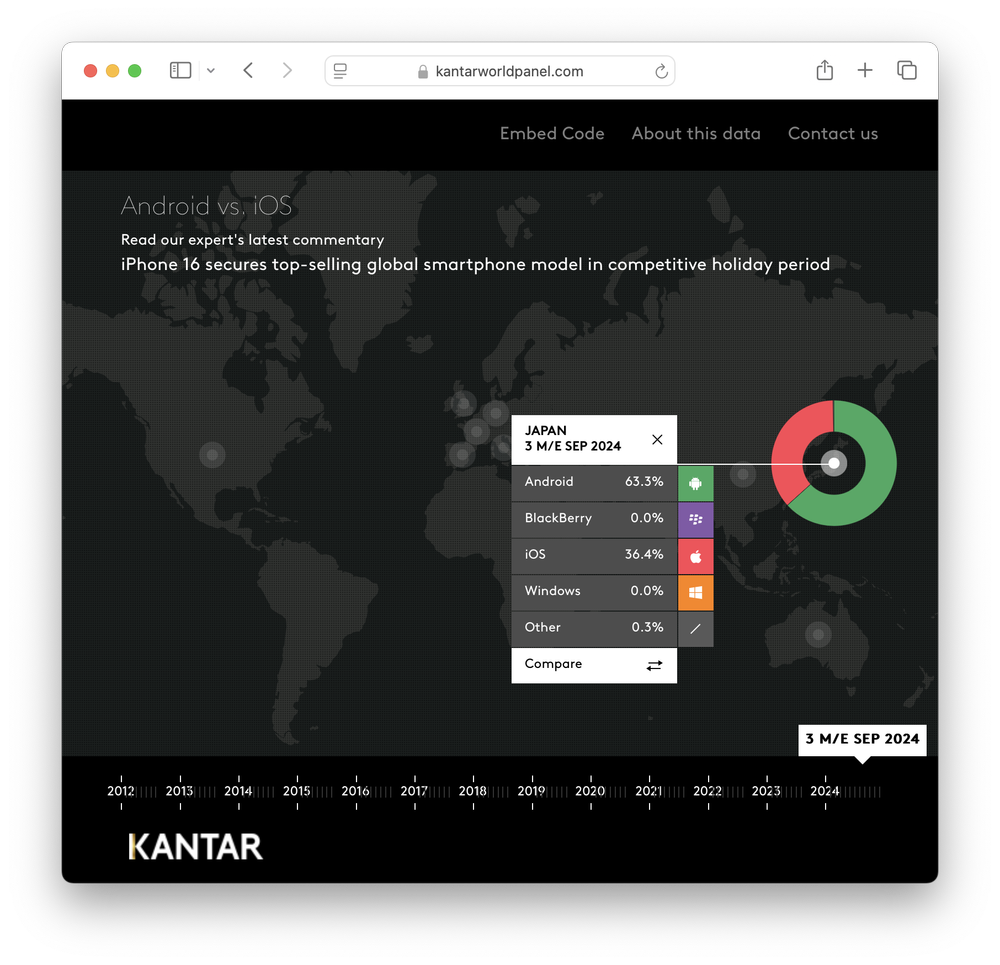This screenshot has height=965, width=1000.
Task: Jump to 2018 on the timeline
Action: point(473,791)
